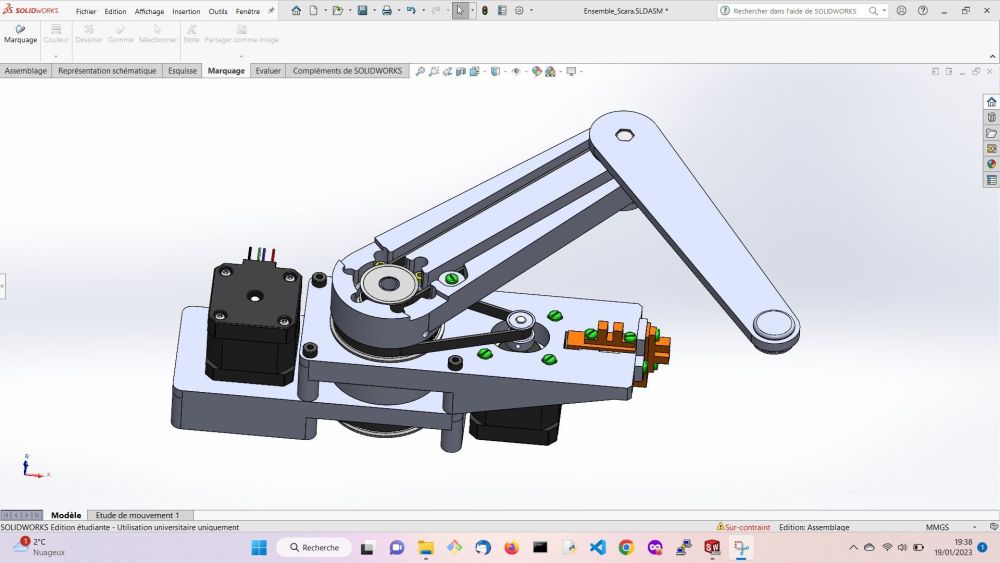Expand the MMGS unit system dropdown
1000x563 pixels.
[x=939, y=527]
